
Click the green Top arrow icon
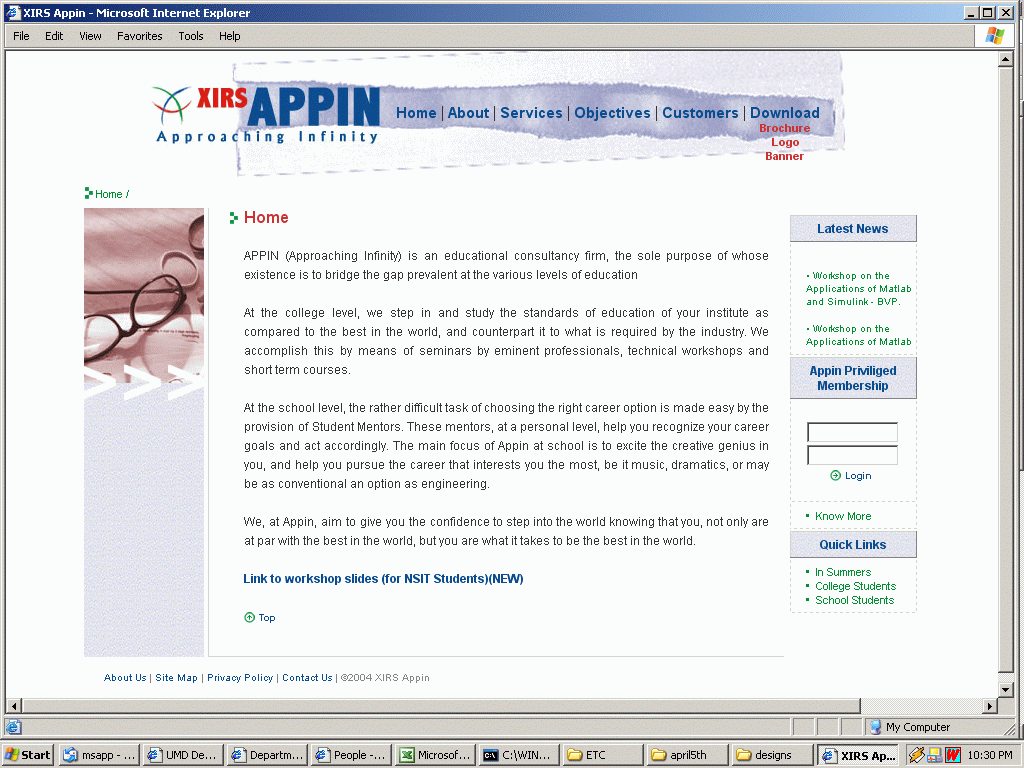(x=249, y=617)
